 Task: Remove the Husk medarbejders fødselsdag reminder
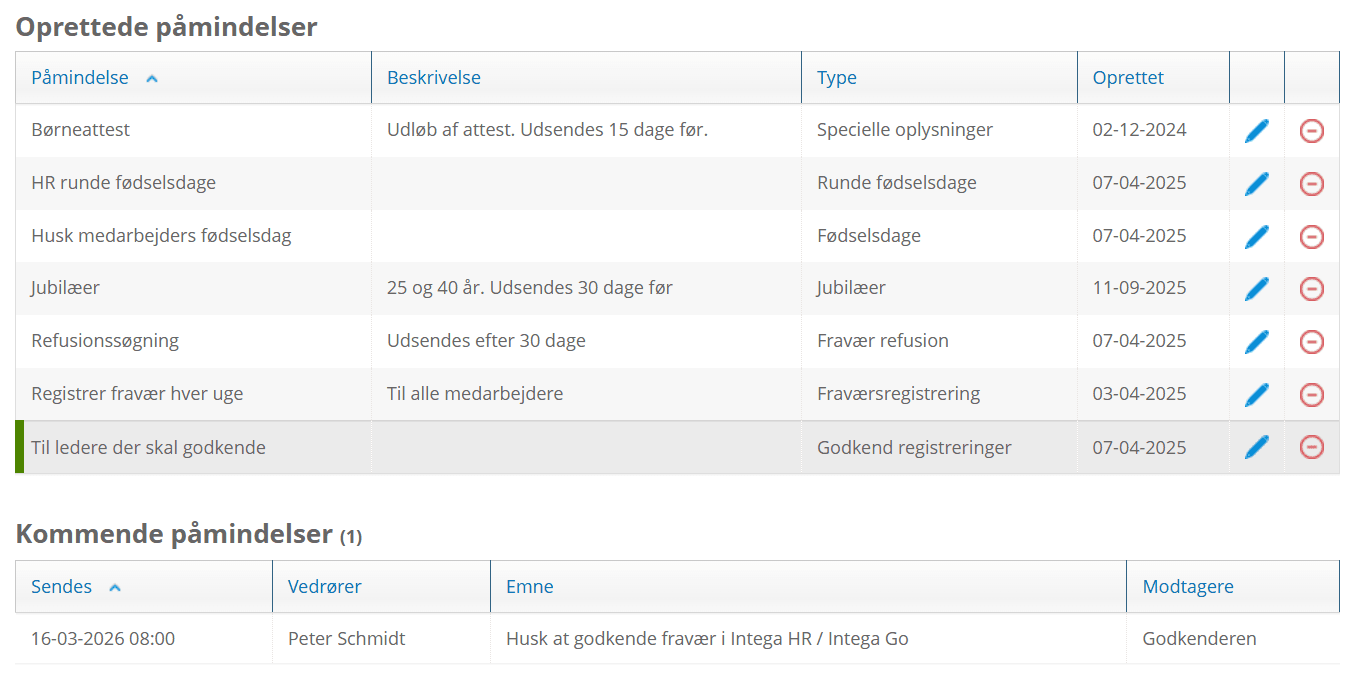1311,237
